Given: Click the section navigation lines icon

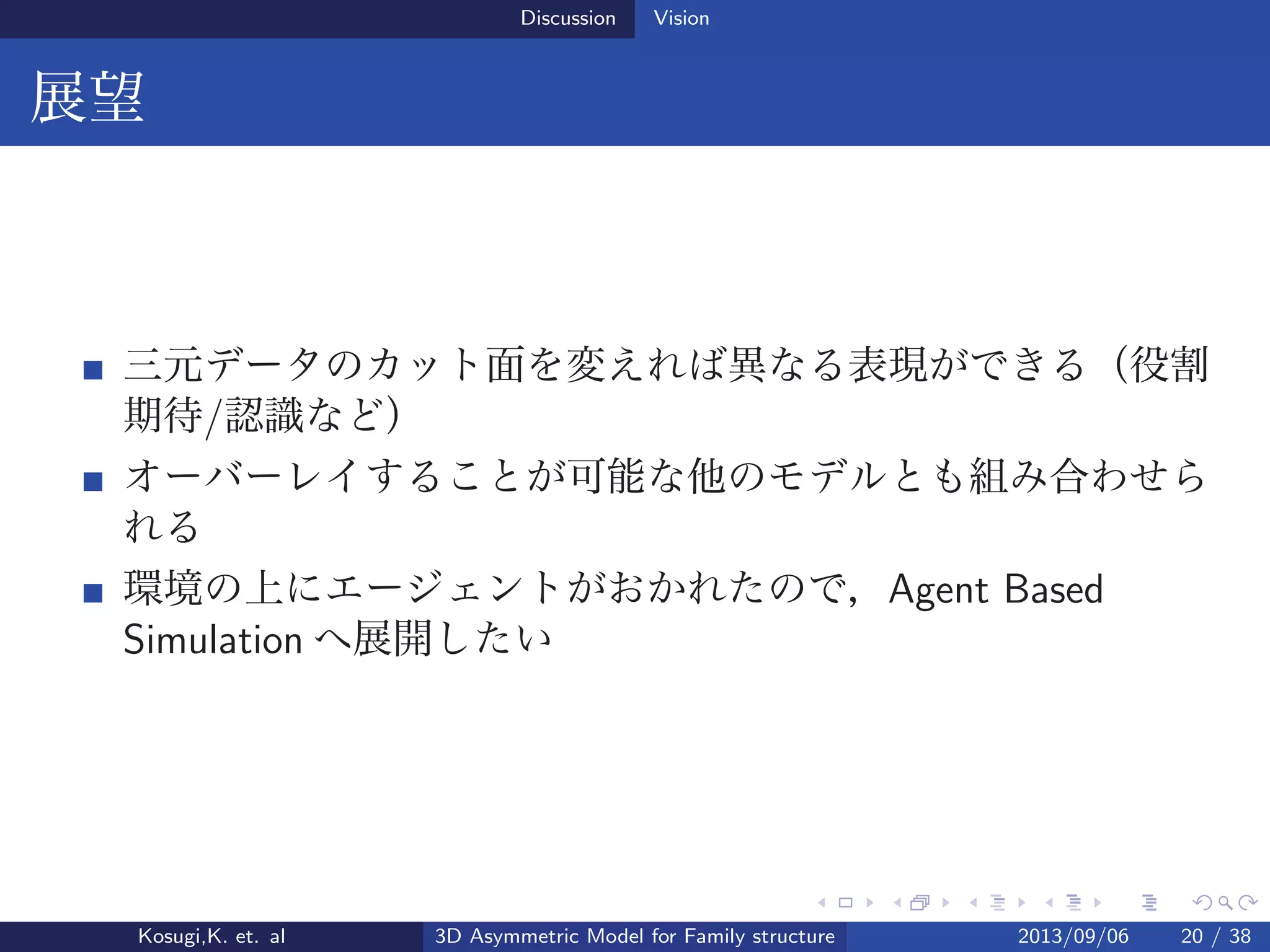Looking at the screenshot, I should coord(1073,902).
